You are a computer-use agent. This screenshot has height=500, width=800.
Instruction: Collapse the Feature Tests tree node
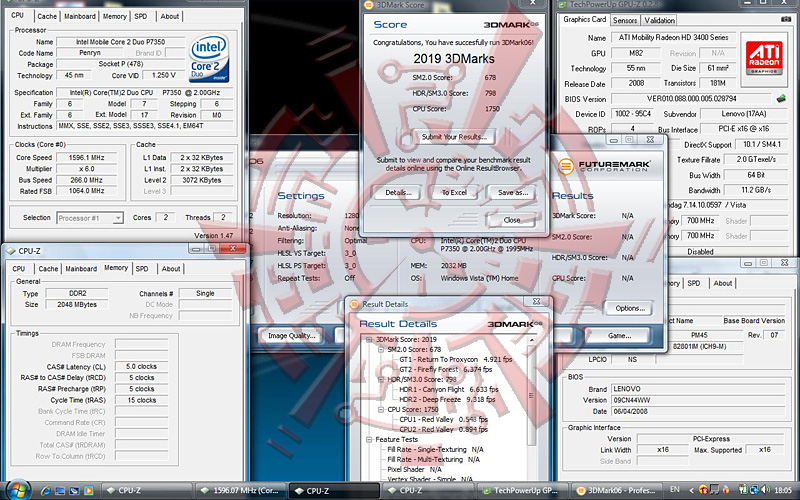[x=369, y=440]
